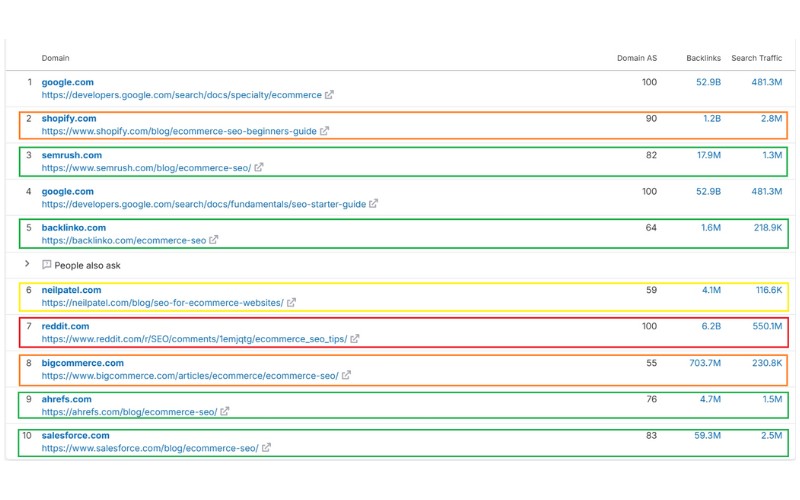Select Domain AS value 59 for neilpatel.com

pyautogui.click(x=652, y=290)
